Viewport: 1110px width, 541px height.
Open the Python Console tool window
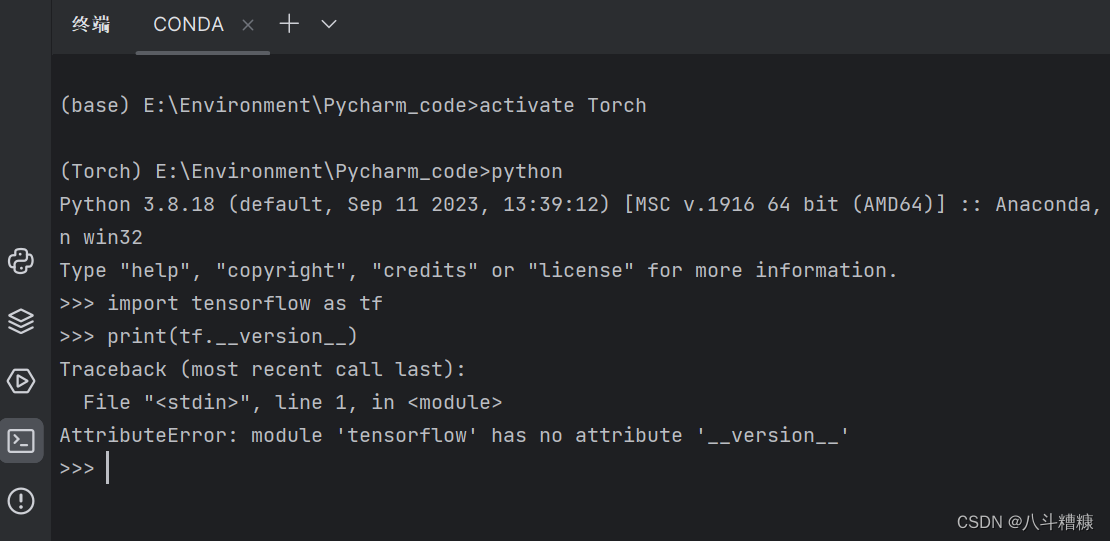point(21,261)
